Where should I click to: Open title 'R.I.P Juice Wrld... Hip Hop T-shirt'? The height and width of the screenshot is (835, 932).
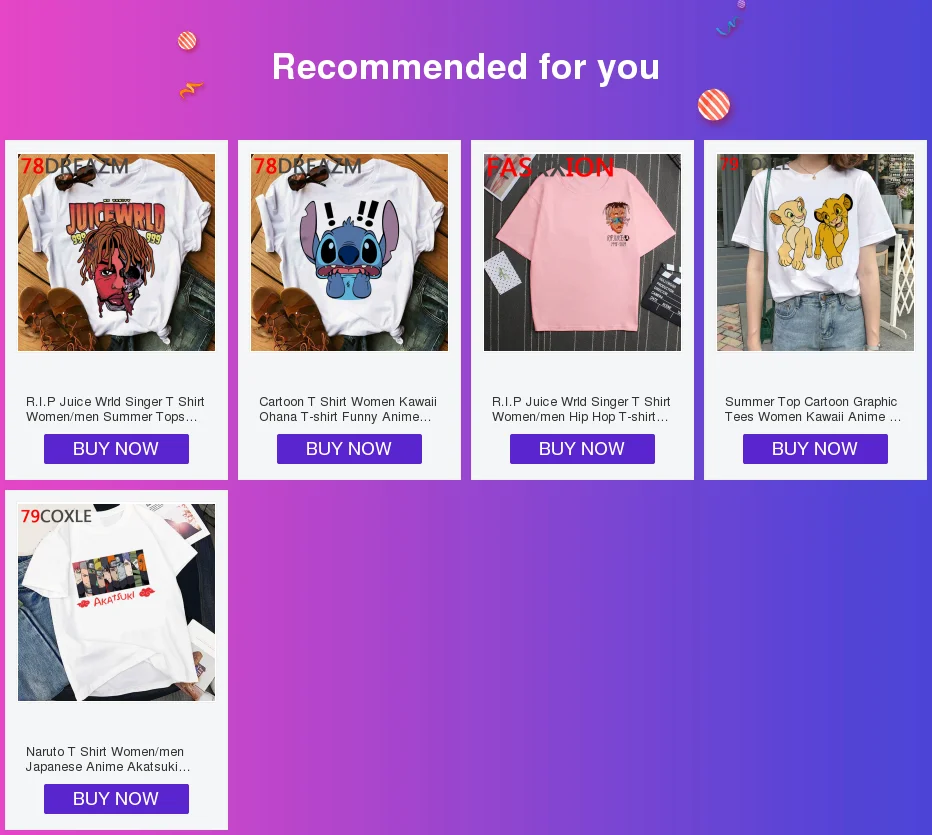click(x=581, y=409)
